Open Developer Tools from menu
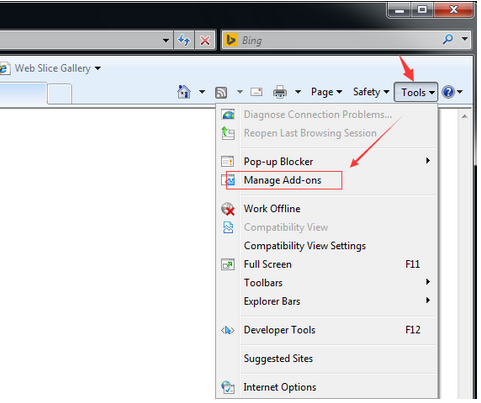Viewport: 481px width, 403px height. coord(327,330)
